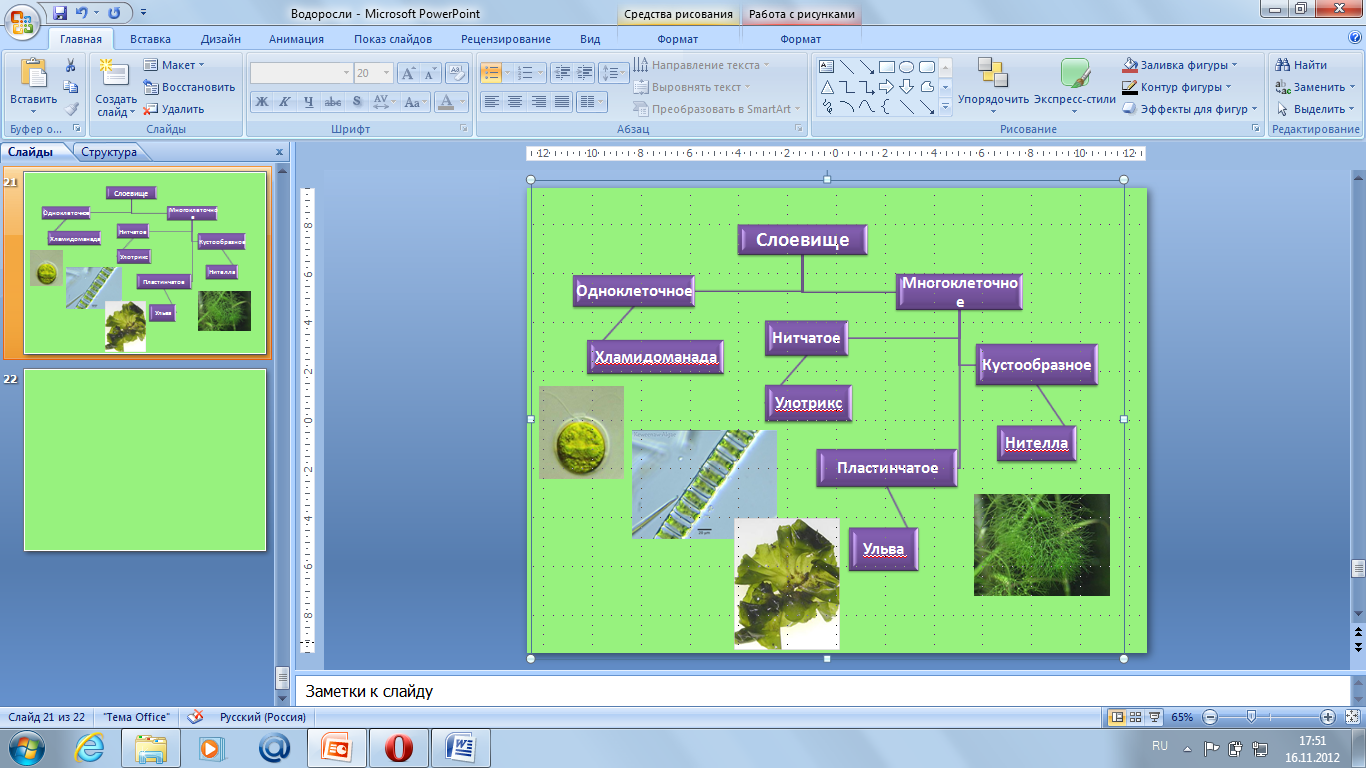The image size is (1366, 768).
Task: Open the Заливка фигуры fill dropdown
Action: pyautogui.click(x=1180, y=65)
